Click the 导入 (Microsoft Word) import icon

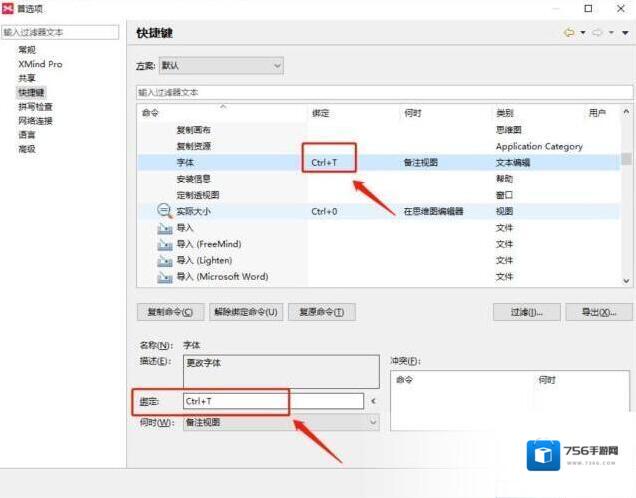[x=164, y=276]
